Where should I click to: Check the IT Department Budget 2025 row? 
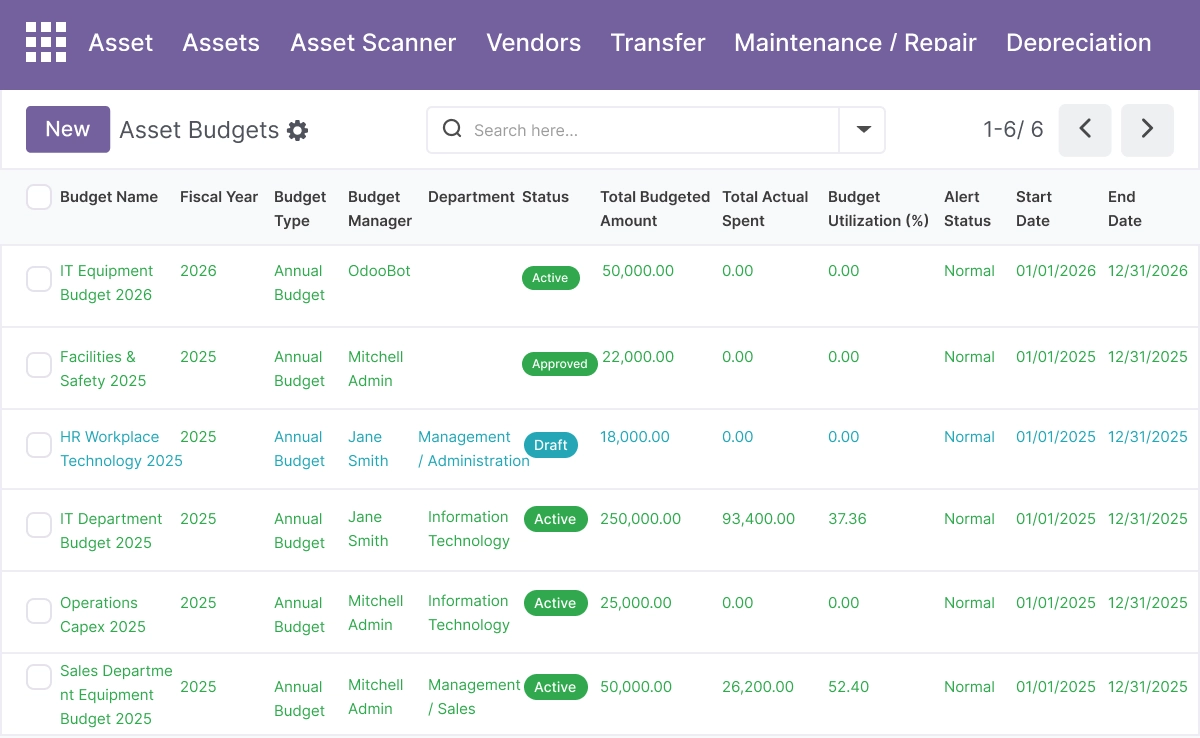pos(39,525)
